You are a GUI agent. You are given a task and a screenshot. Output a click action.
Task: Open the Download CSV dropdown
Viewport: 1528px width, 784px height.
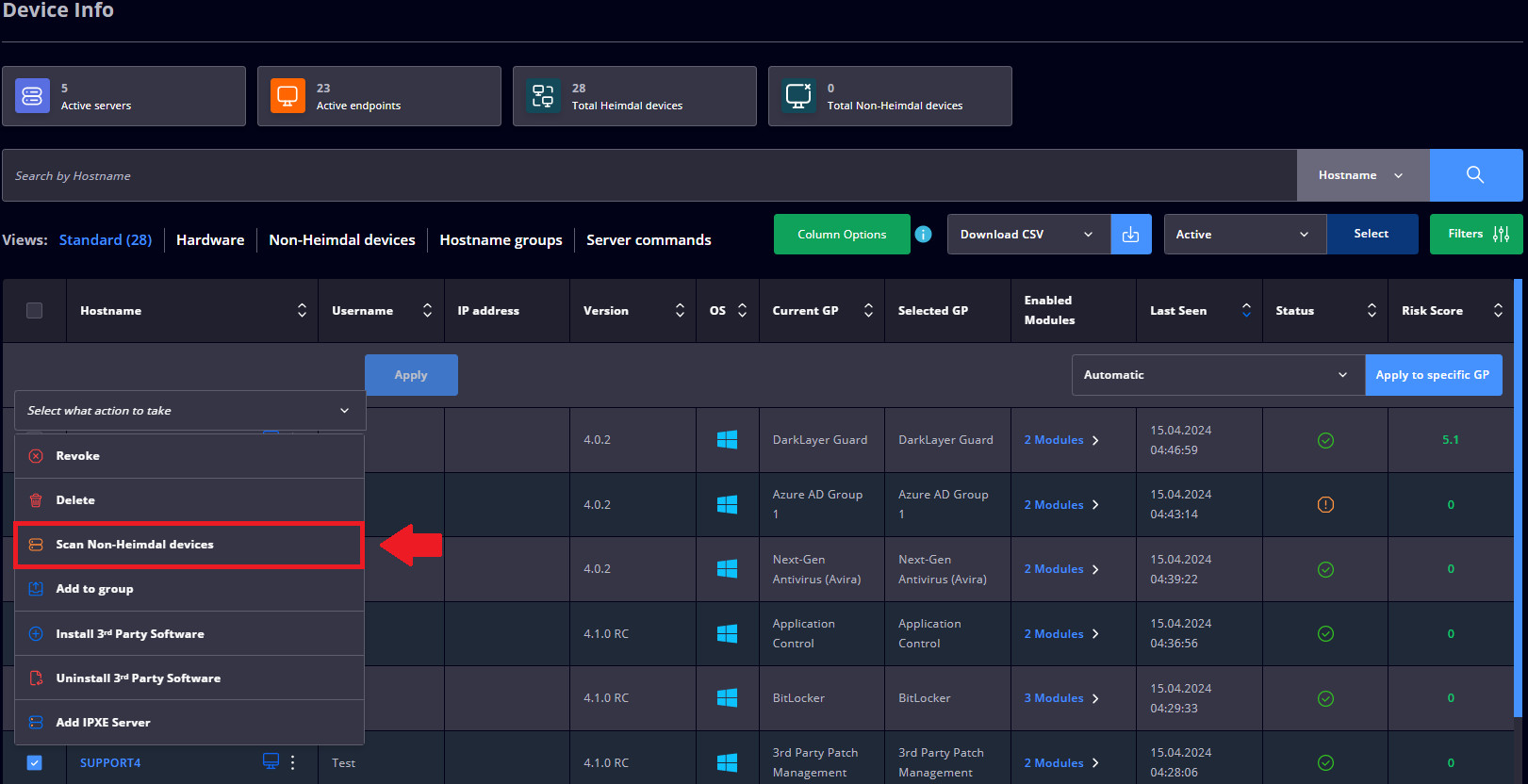[x=1028, y=235]
